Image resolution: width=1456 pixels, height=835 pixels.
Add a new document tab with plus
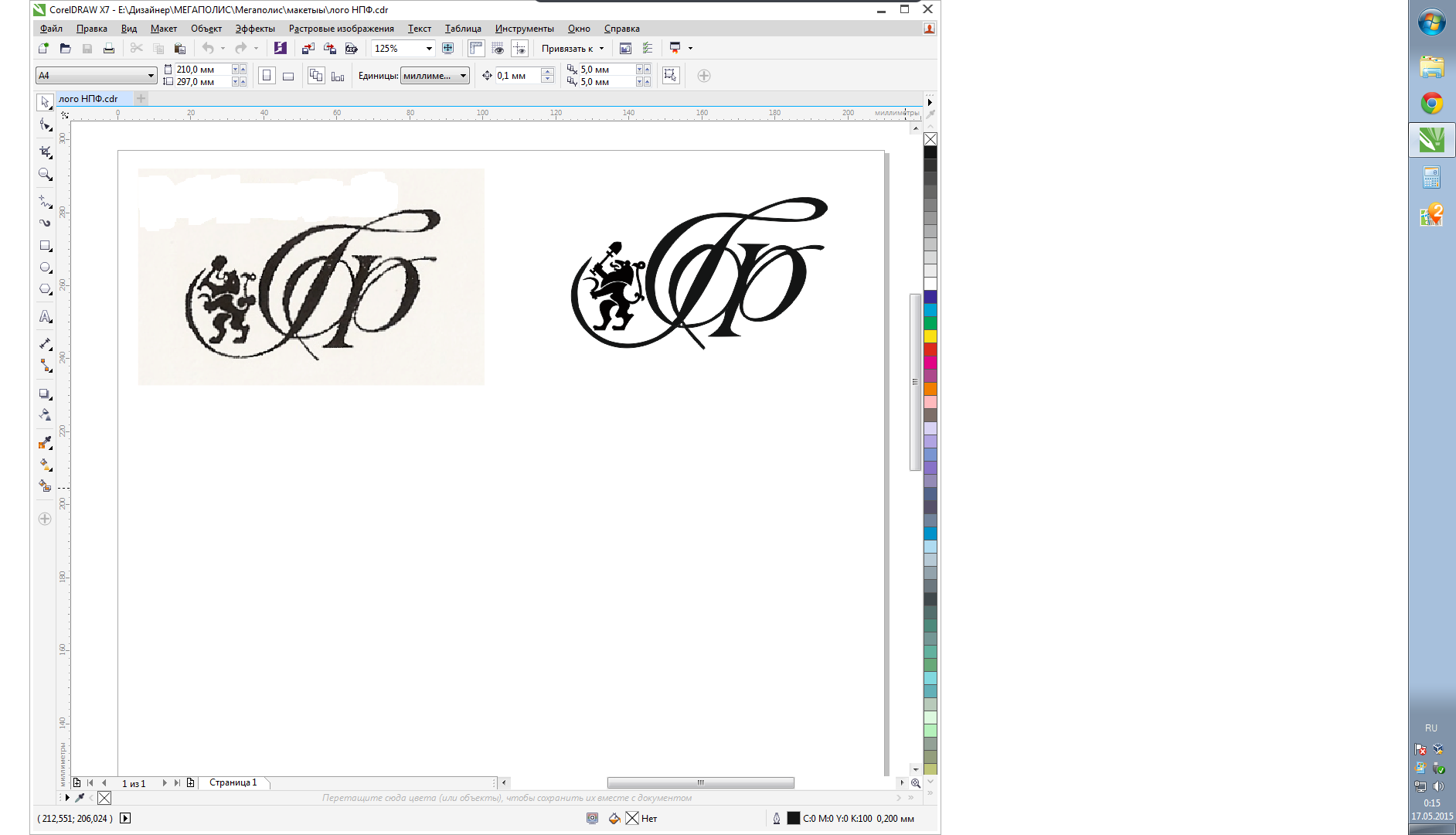pos(141,98)
